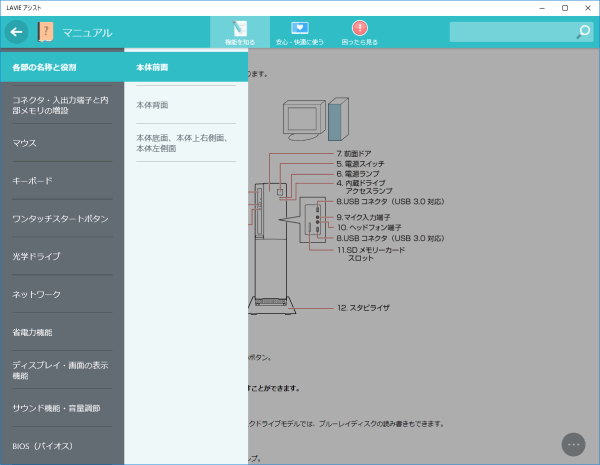Viewport: 600px width, 465px height.
Task: Click the search magnifier icon
Action: coord(584,32)
